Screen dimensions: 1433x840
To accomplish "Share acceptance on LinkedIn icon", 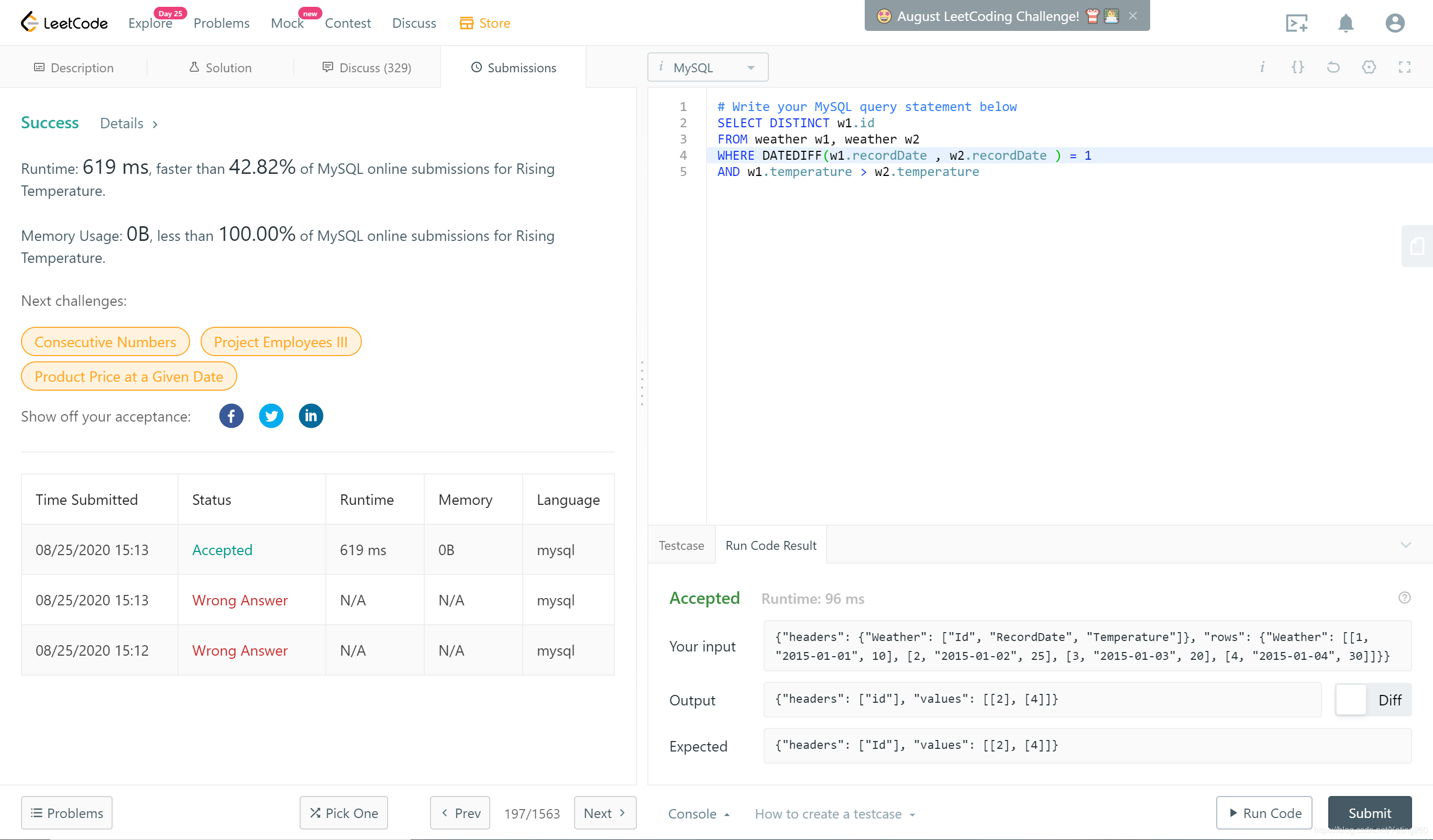I will tap(311, 416).
